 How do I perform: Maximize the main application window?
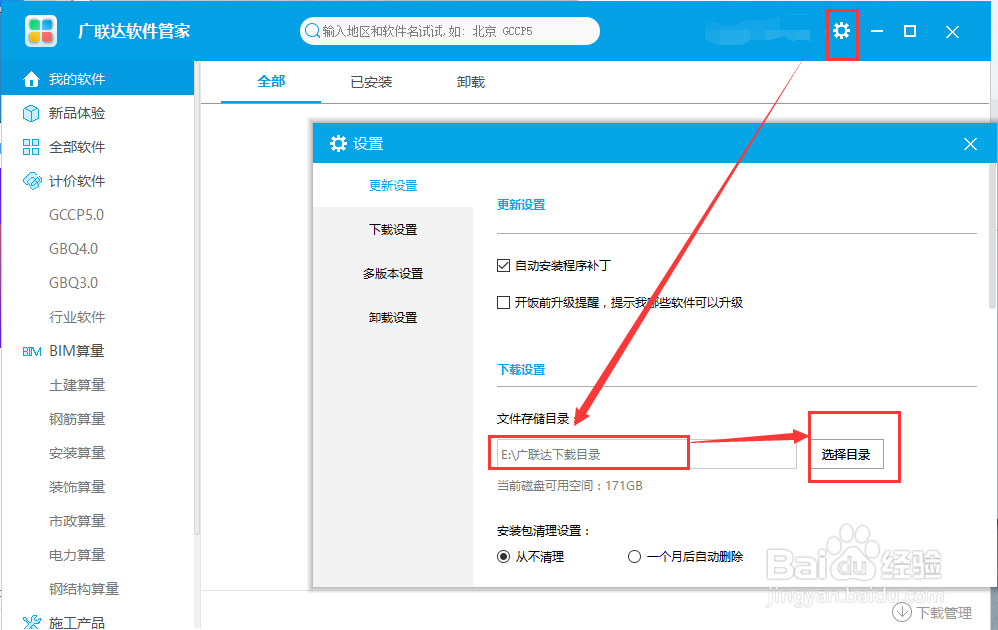coord(910,31)
